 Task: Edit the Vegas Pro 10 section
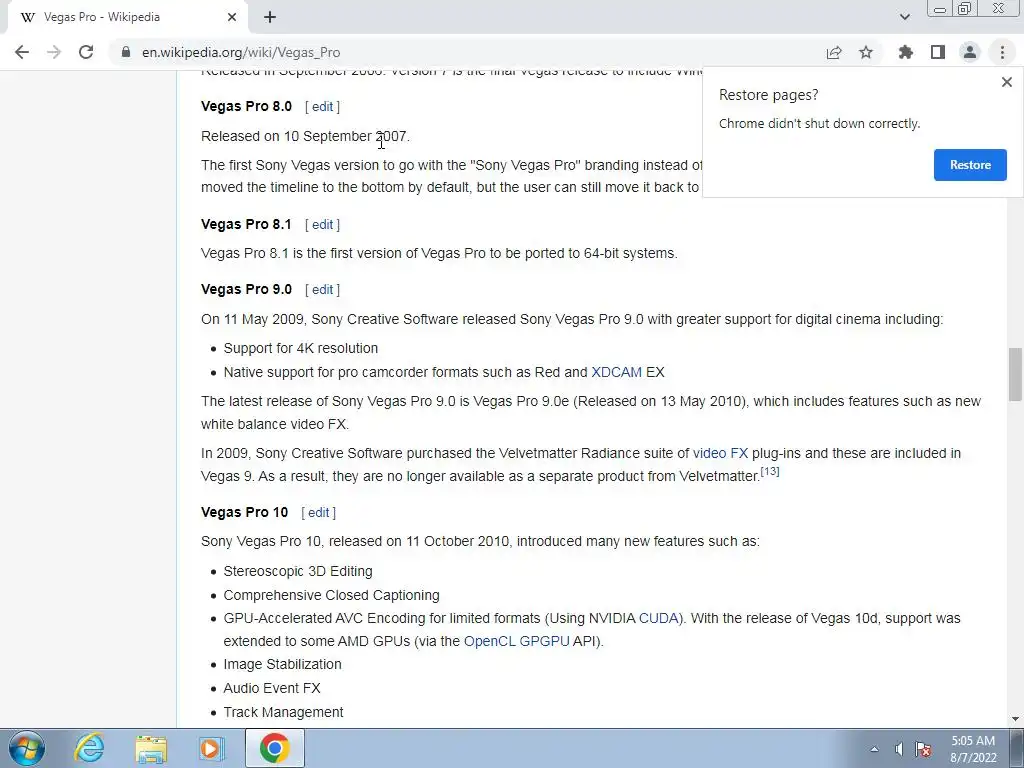coord(319,513)
